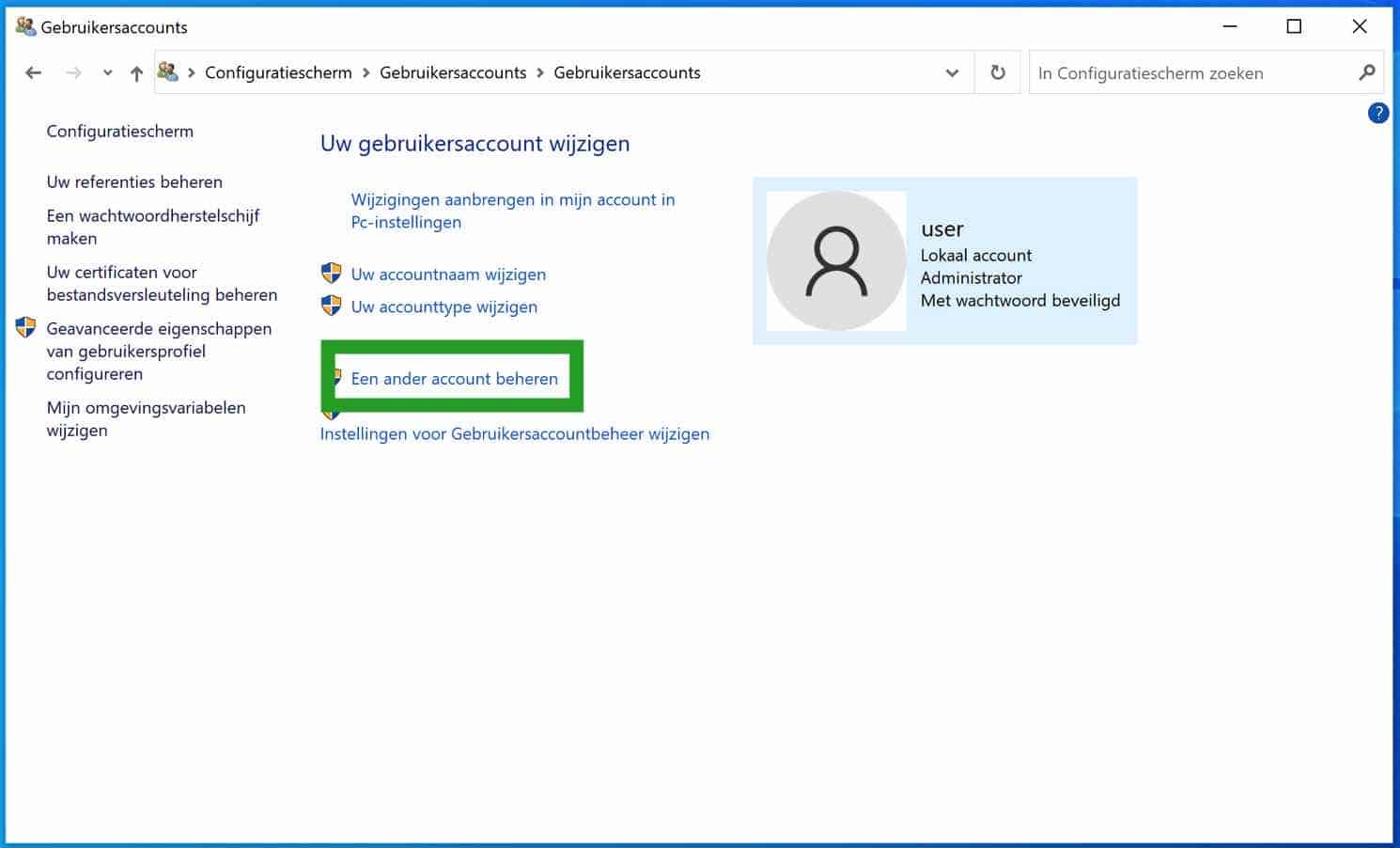Click shield icon beside Uw accountnaam wijzigen
The width and height of the screenshot is (1400, 848).
click(x=331, y=274)
